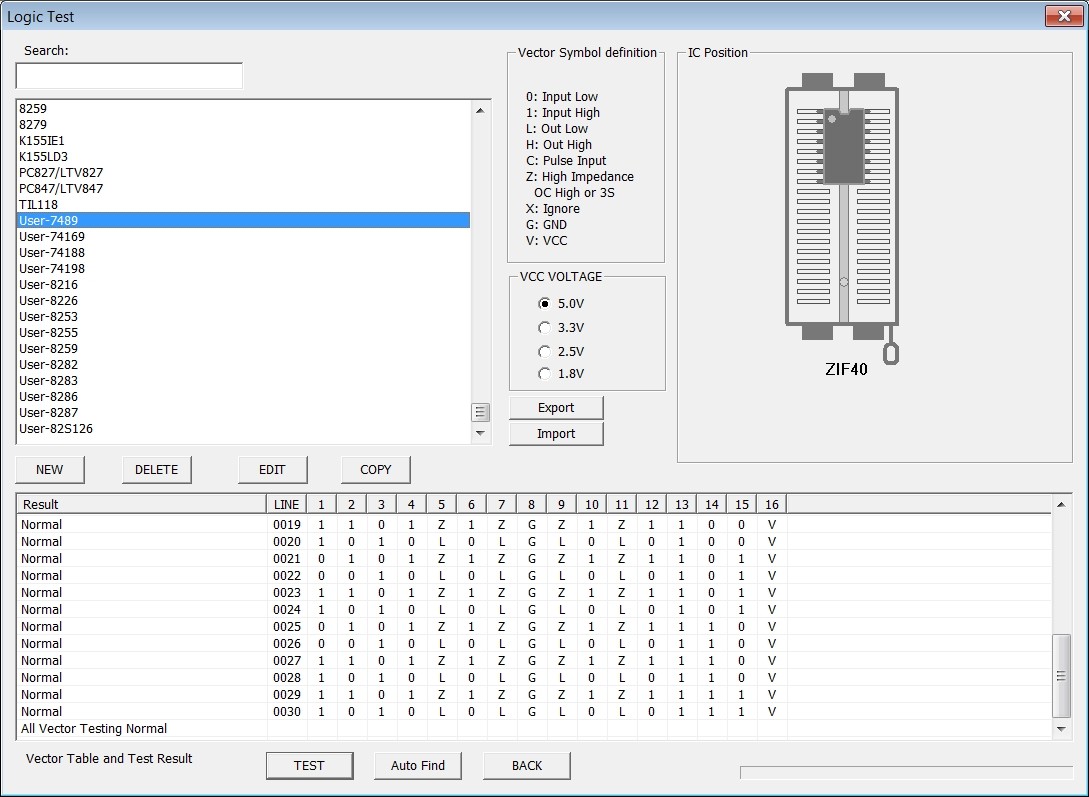Screen dimensions: 1089x797
Task: Click the LINE column header
Action: [287, 505]
